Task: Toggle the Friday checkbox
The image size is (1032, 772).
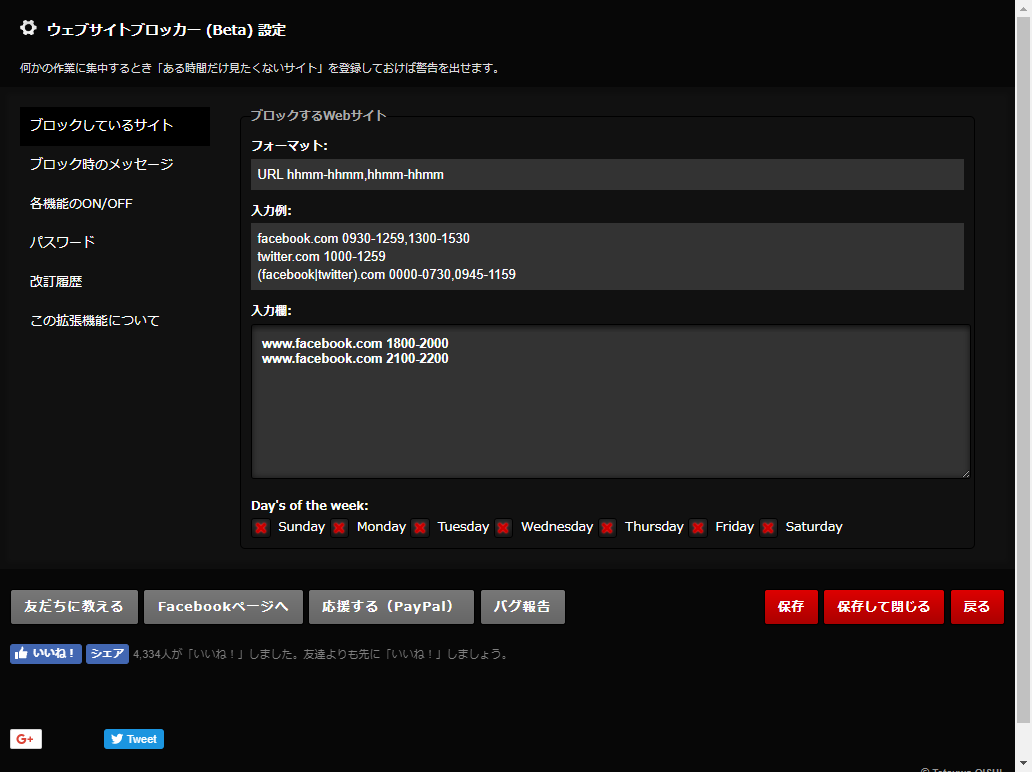Action: (698, 528)
